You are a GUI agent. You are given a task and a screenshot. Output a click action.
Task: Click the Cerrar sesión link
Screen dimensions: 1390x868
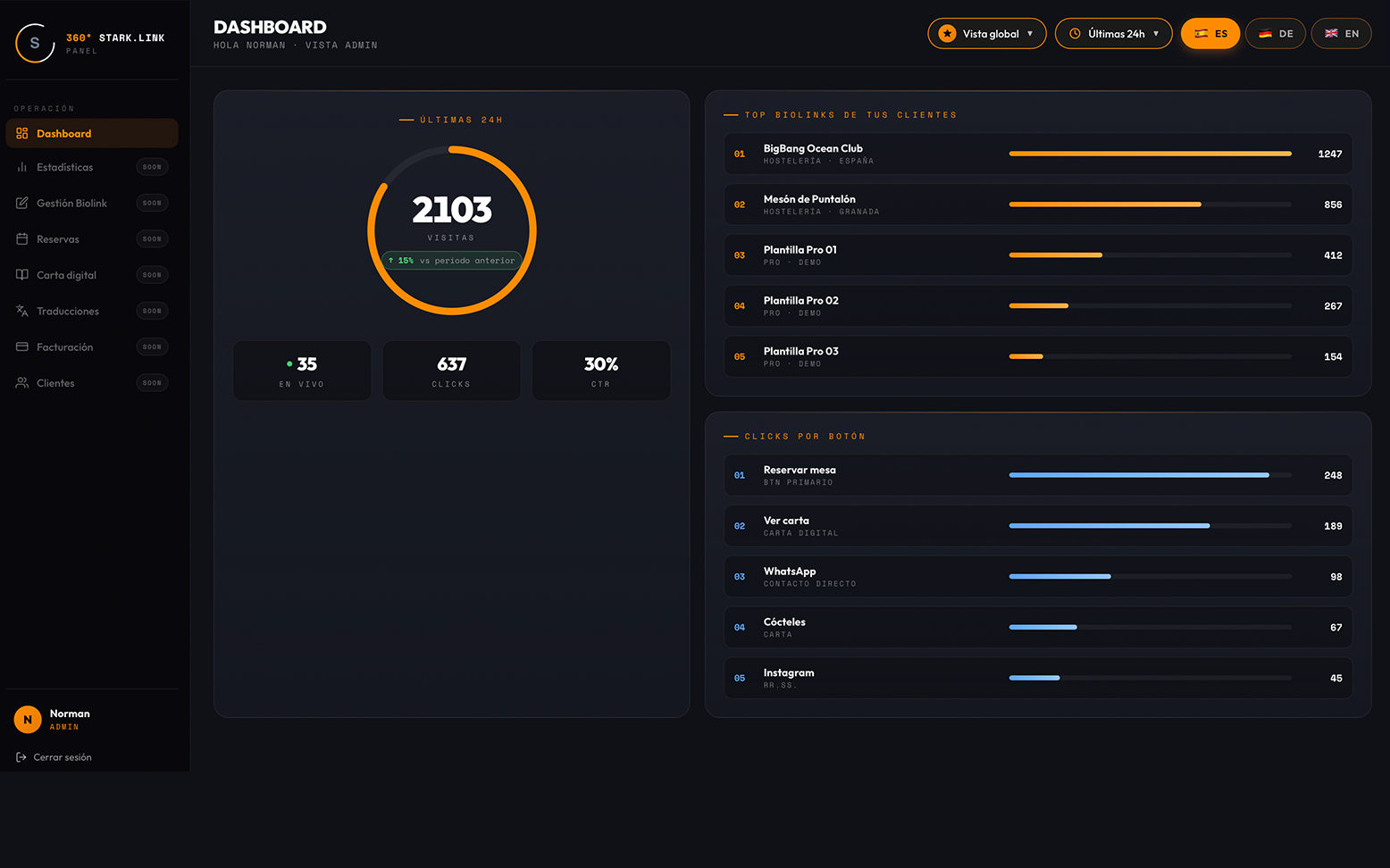pos(54,757)
